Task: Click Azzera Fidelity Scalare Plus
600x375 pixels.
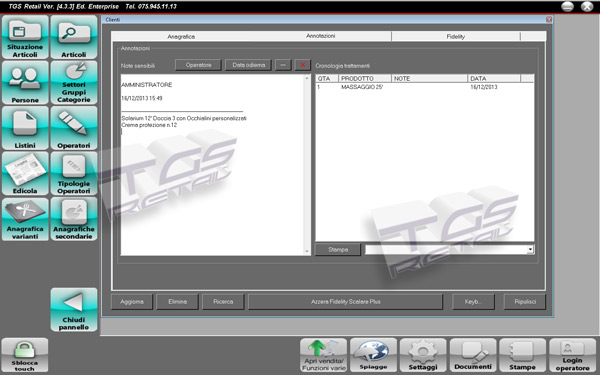Action: click(x=346, y=302)
